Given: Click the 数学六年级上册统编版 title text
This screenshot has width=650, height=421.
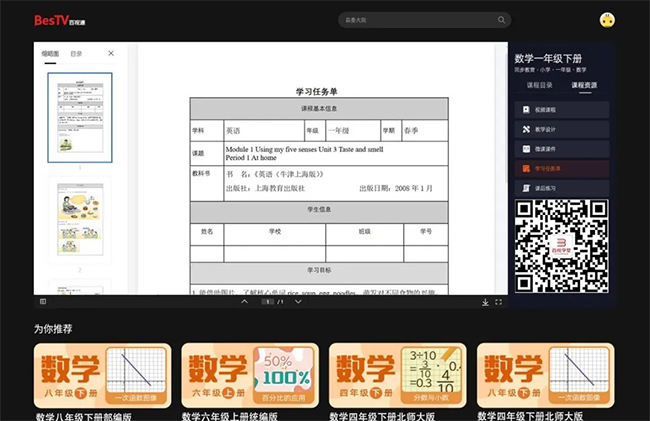Looking at the screenshot, I should (x=230, y=416).
